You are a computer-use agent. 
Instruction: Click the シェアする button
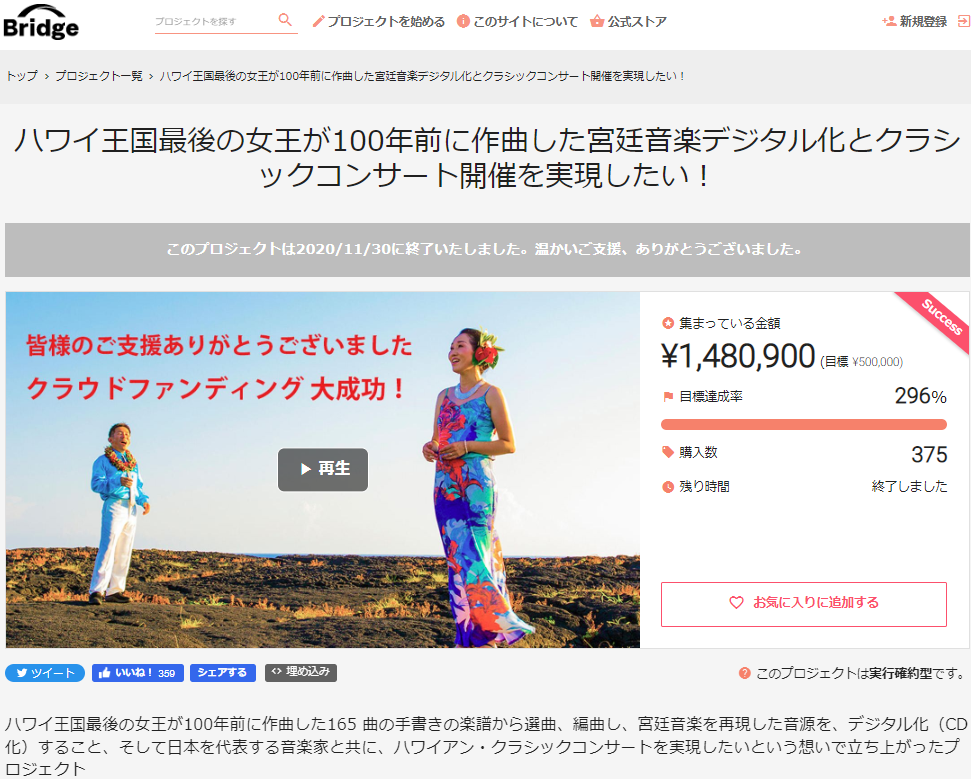[x=223, y=673]
